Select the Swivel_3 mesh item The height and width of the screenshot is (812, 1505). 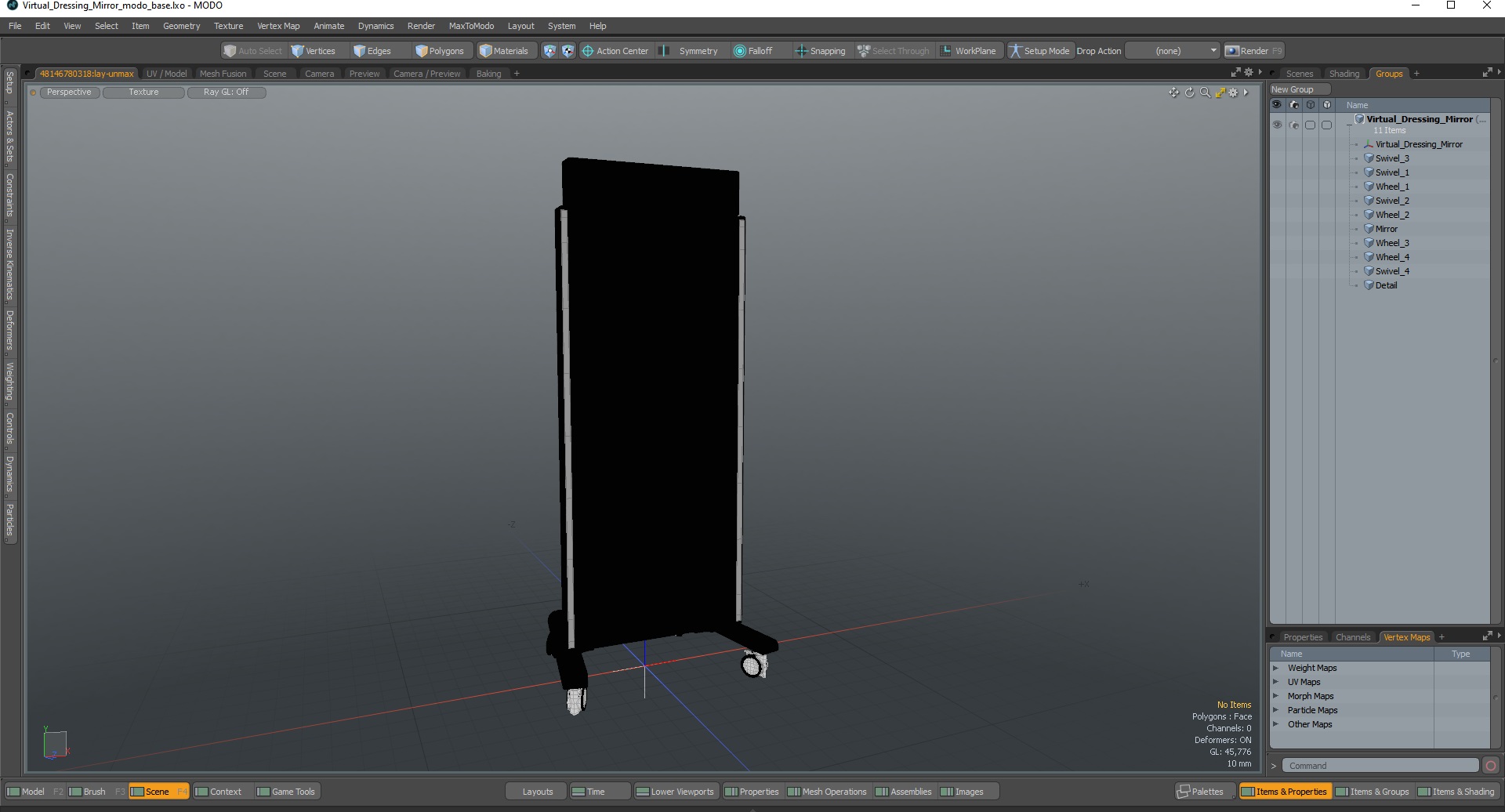pos(1391,158)
